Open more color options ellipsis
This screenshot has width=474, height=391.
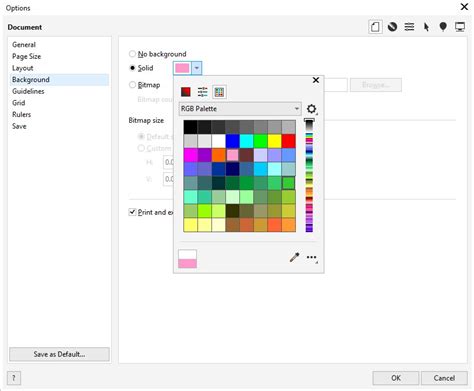coord(311,257)
